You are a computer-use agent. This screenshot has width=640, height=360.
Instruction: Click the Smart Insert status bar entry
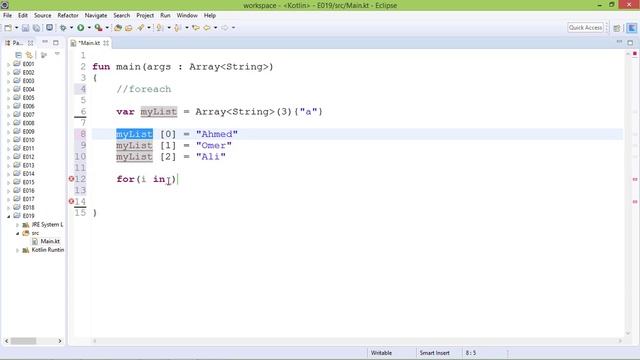(x=434, y=353)
